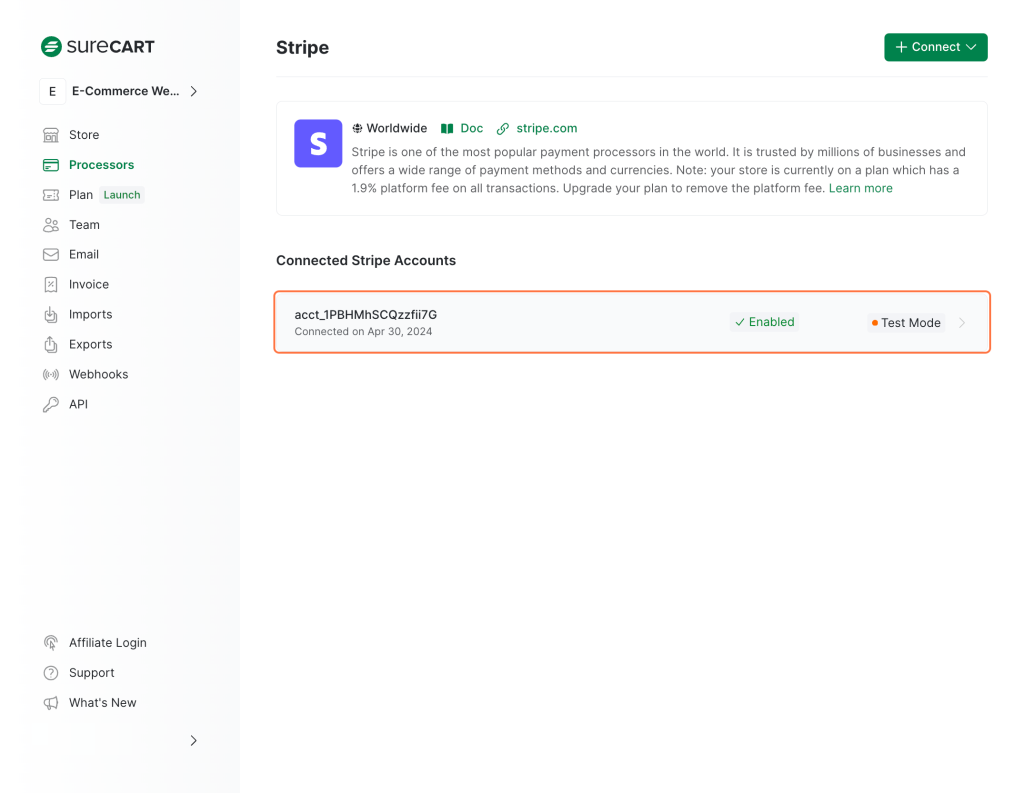
Task: Expand the E-Commerce workspace switcher
Action: 120,91
